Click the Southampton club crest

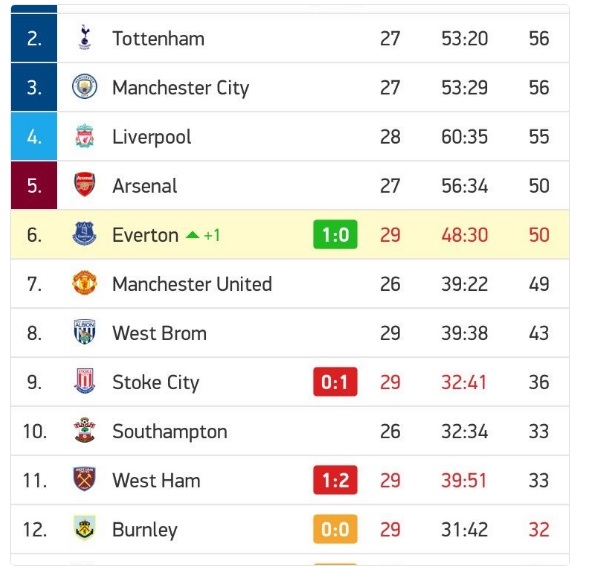[84, 430]
